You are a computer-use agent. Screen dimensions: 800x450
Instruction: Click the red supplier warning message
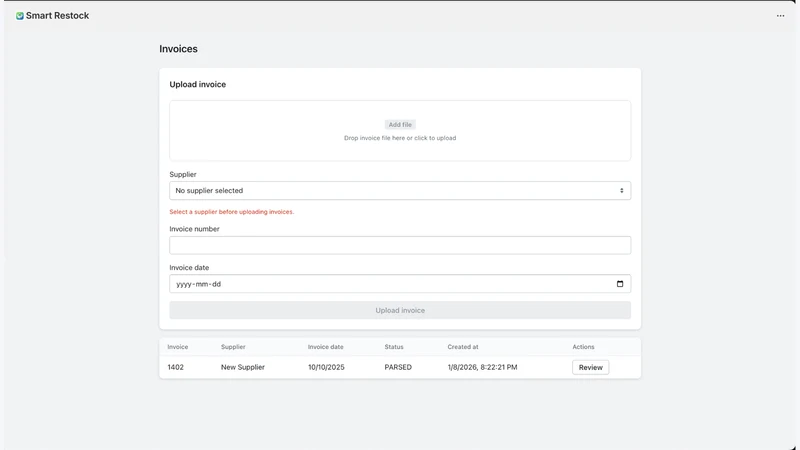pyautogui.click(x=232, y=212)
